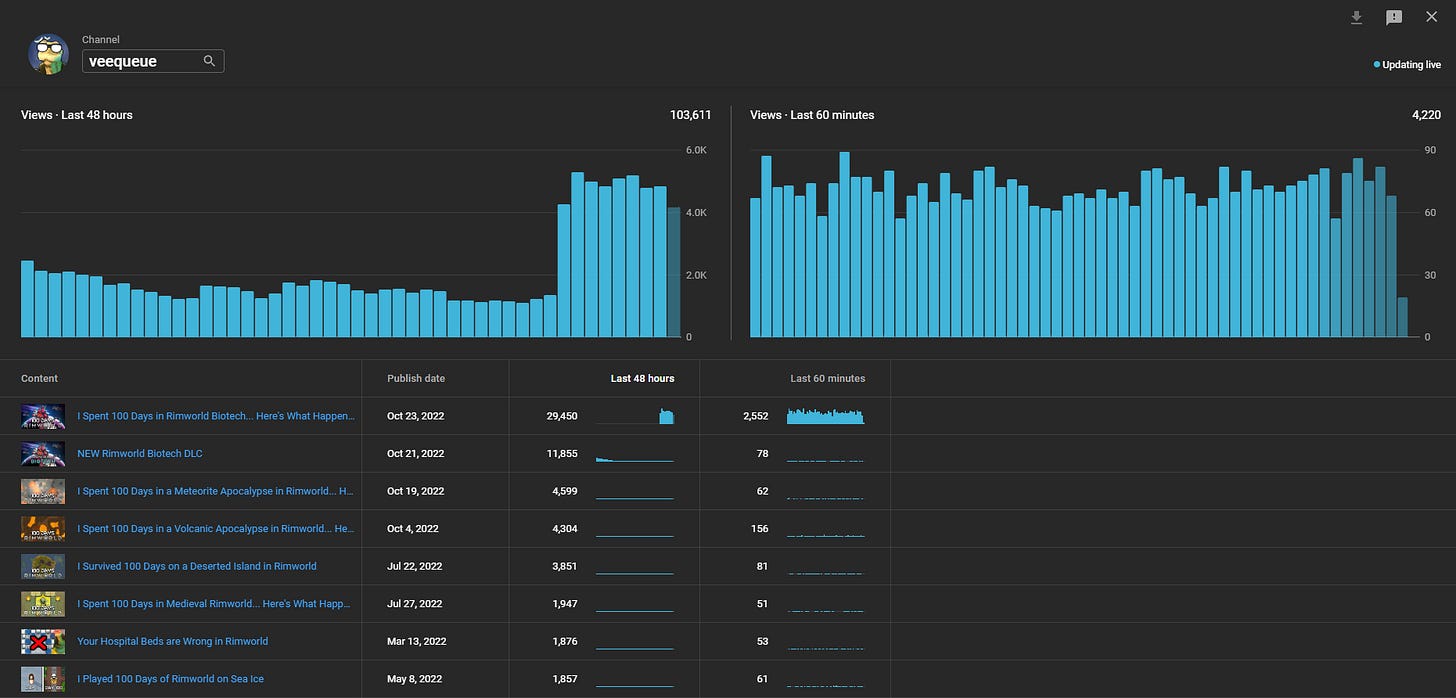This screenshot has height=698, width=1456.
Task: Select the Last 48 hours column header
Action: pyautogui.click(x=642, y=378)
